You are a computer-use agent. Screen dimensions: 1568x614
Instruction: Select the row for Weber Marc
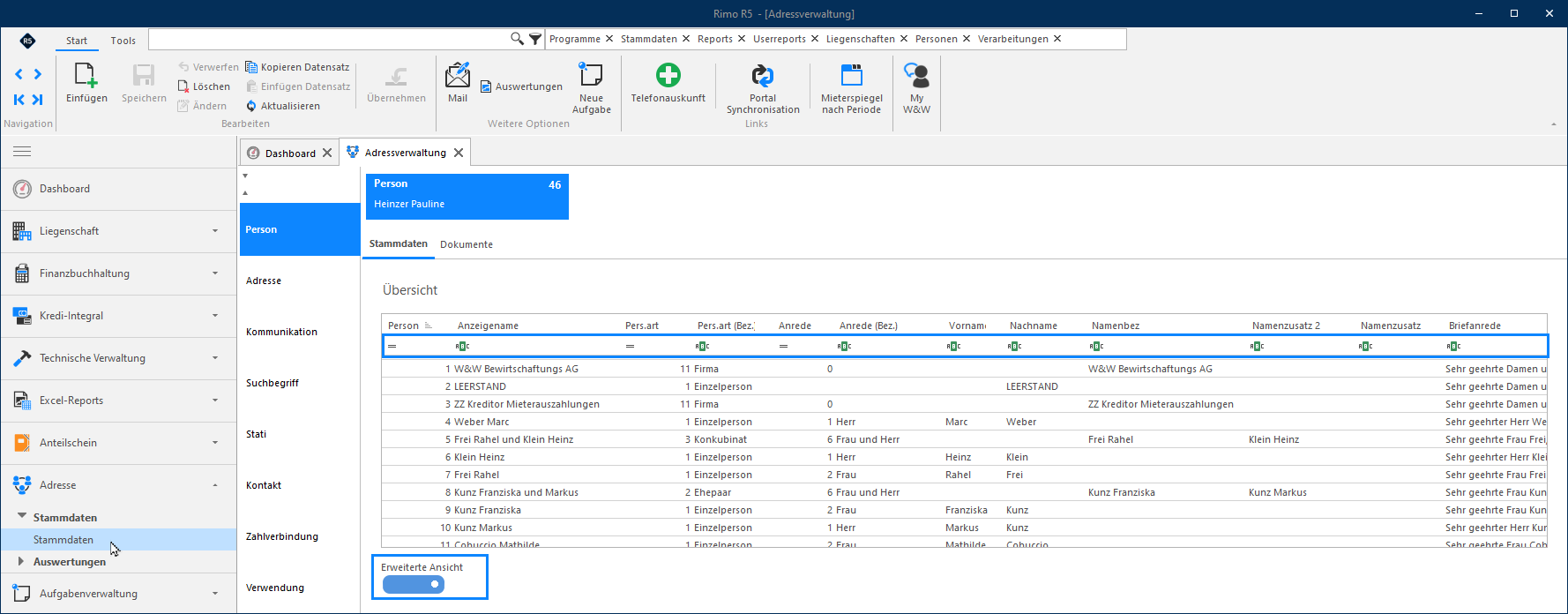coord(964,422)
